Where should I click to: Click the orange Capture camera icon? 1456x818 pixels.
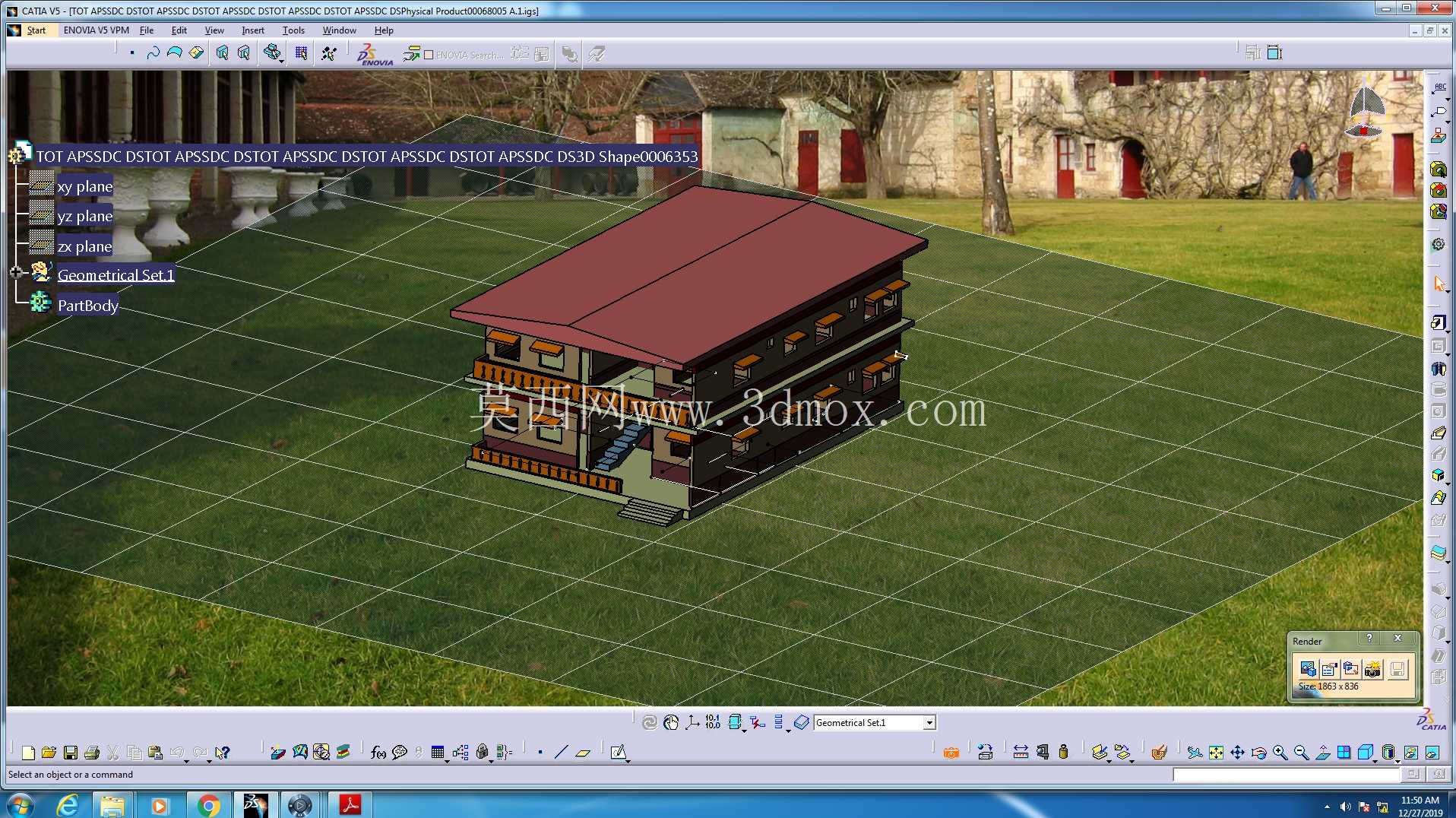(x=951, y=753)
